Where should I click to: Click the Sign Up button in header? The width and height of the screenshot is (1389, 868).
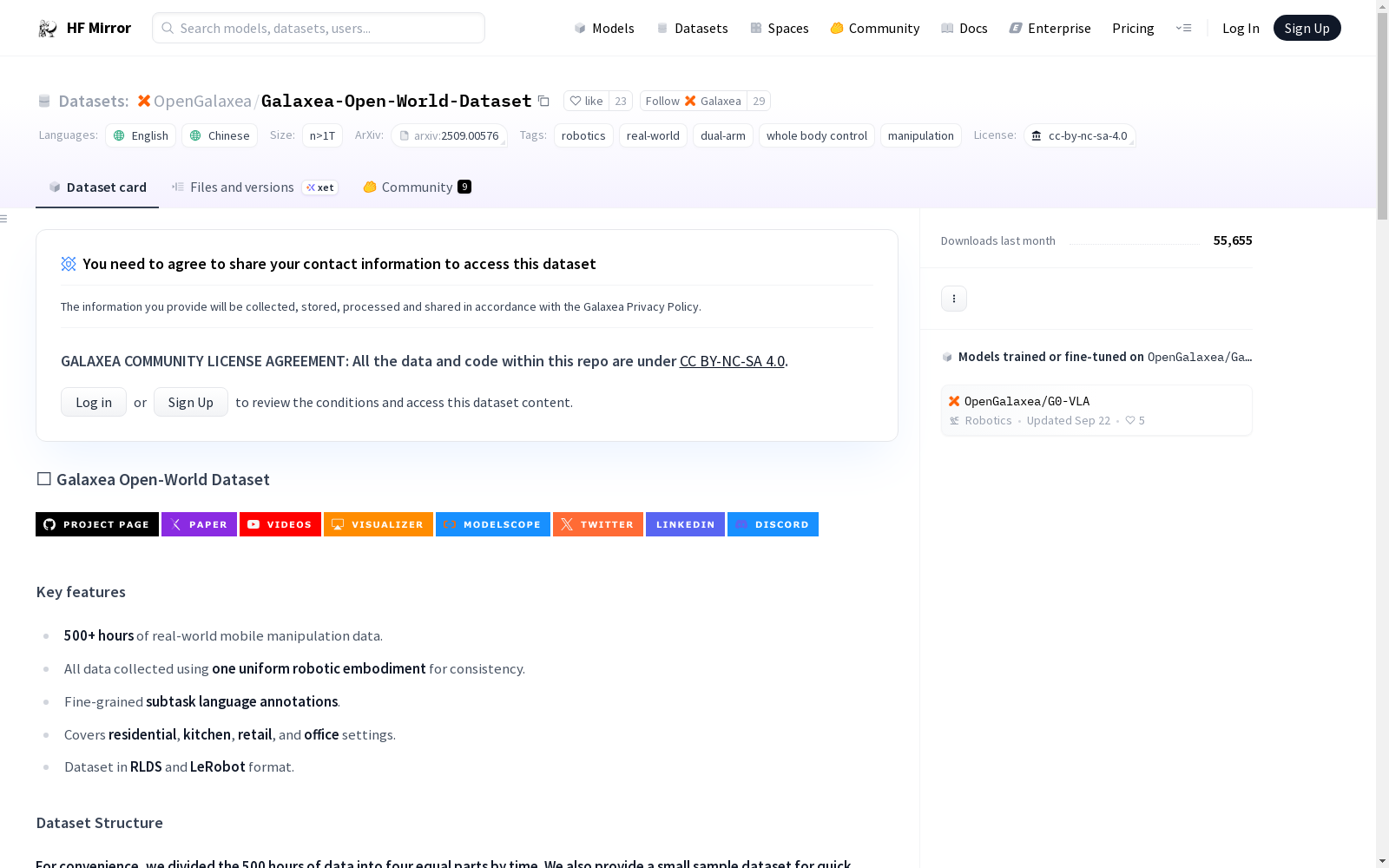[x=1307, y=28]
